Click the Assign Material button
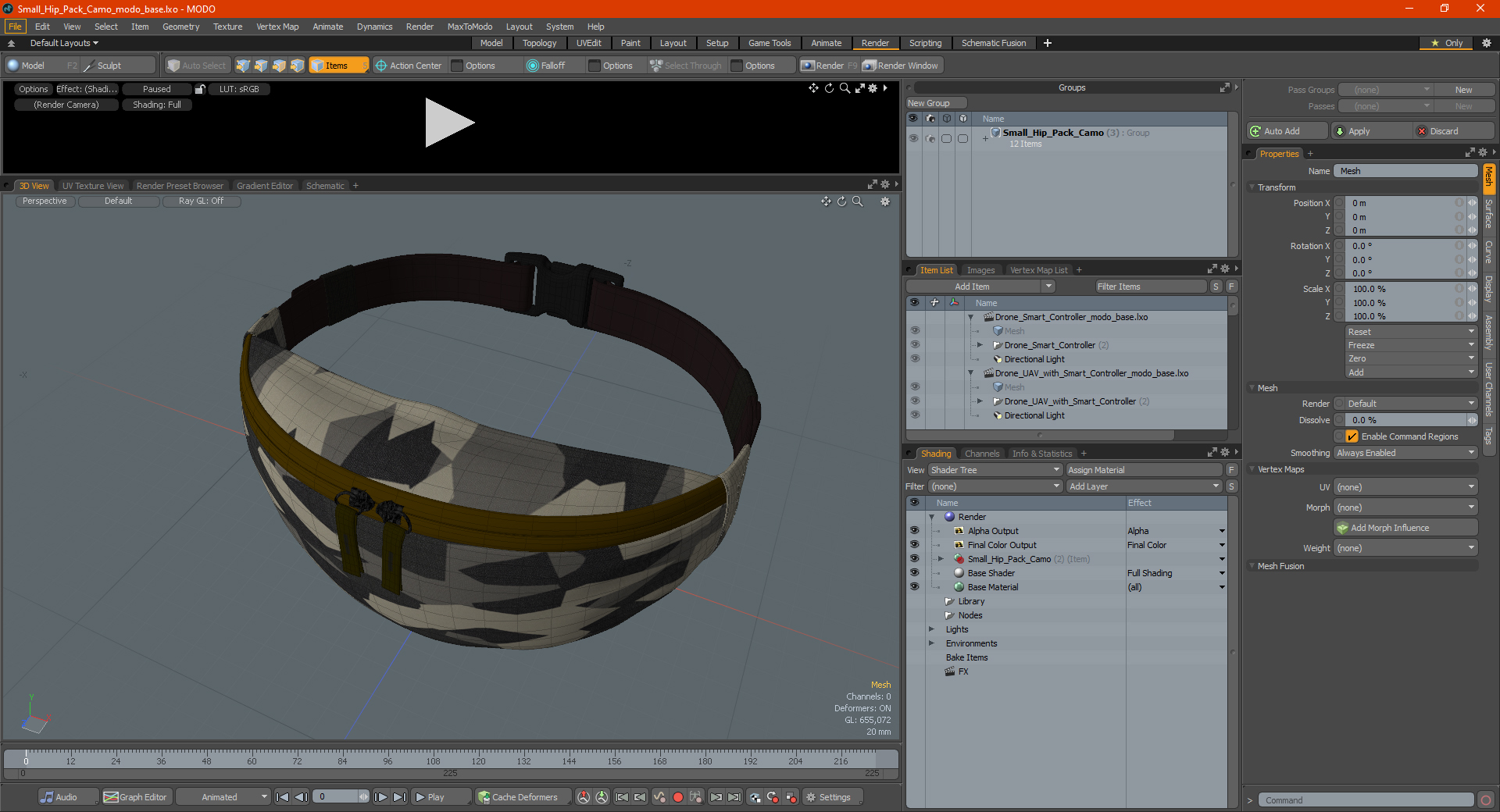This screenshot has height=812, width=1500. coord(1144,470)
